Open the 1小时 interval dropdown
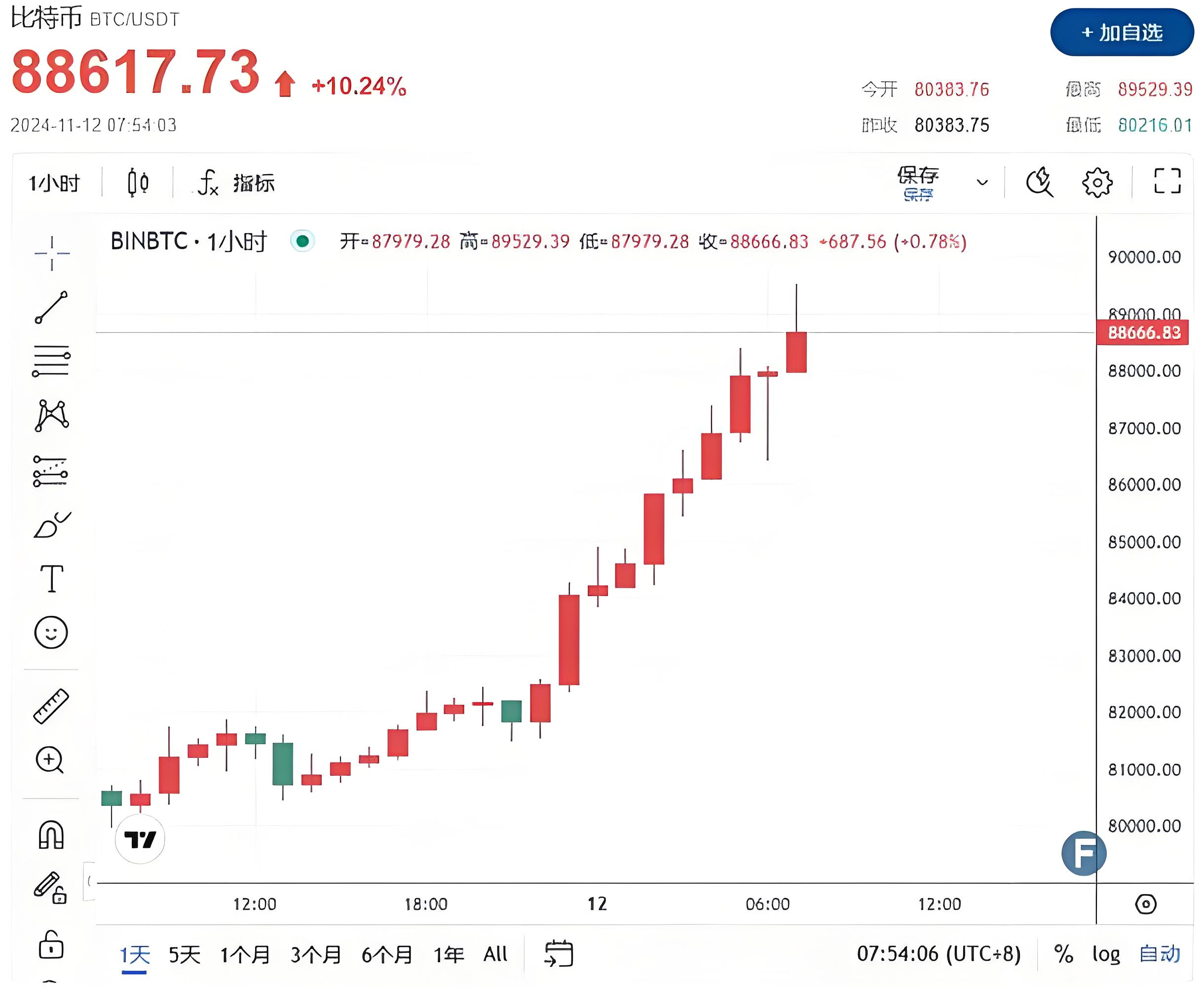Screen dimensions: 1204x987 pyautogui.click(x=55, y=183)
